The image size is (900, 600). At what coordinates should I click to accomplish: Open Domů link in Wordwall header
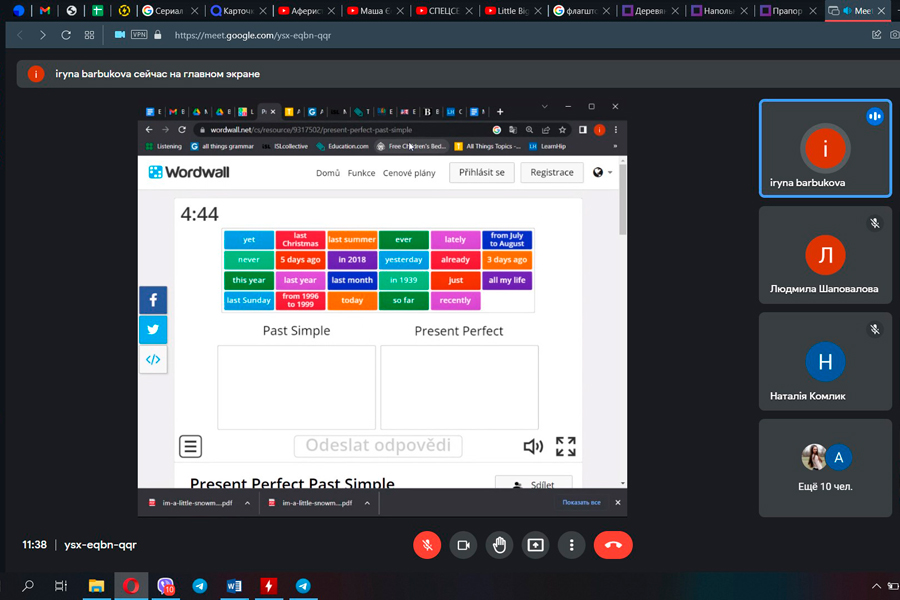pos(328,173)
